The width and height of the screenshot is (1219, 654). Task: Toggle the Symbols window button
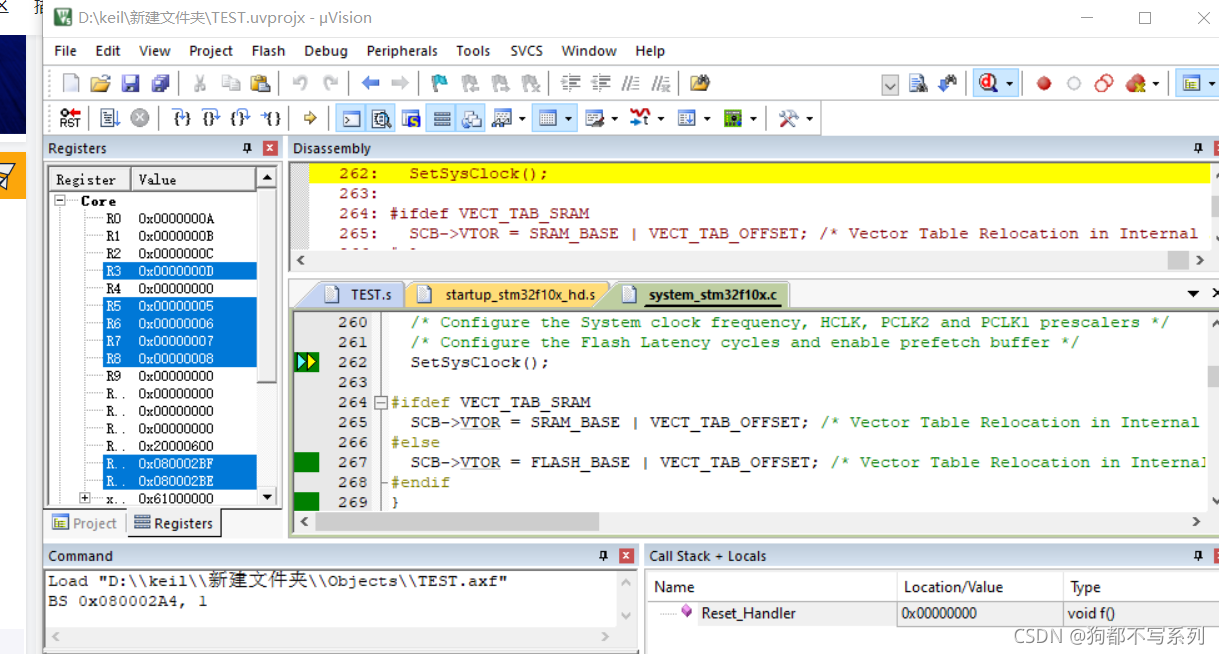click(x=411, y=118)
